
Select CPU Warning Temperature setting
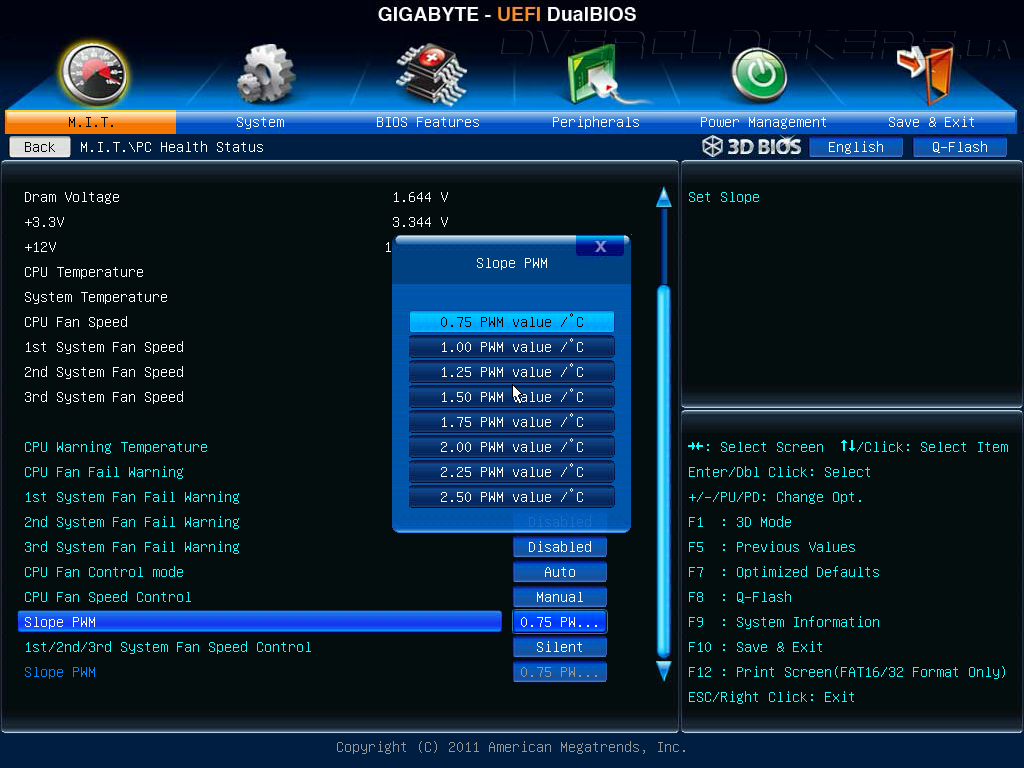click(x=116, y=447)
